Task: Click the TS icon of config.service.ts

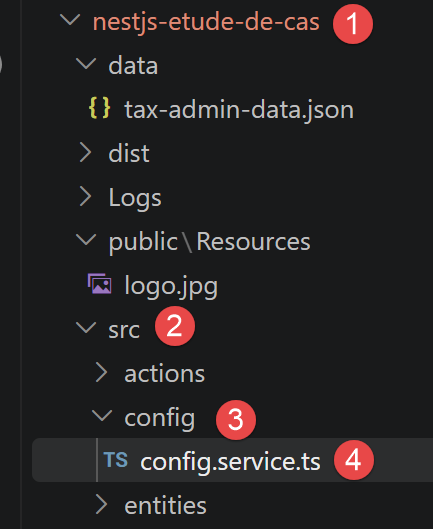Action: coord(116,460)
